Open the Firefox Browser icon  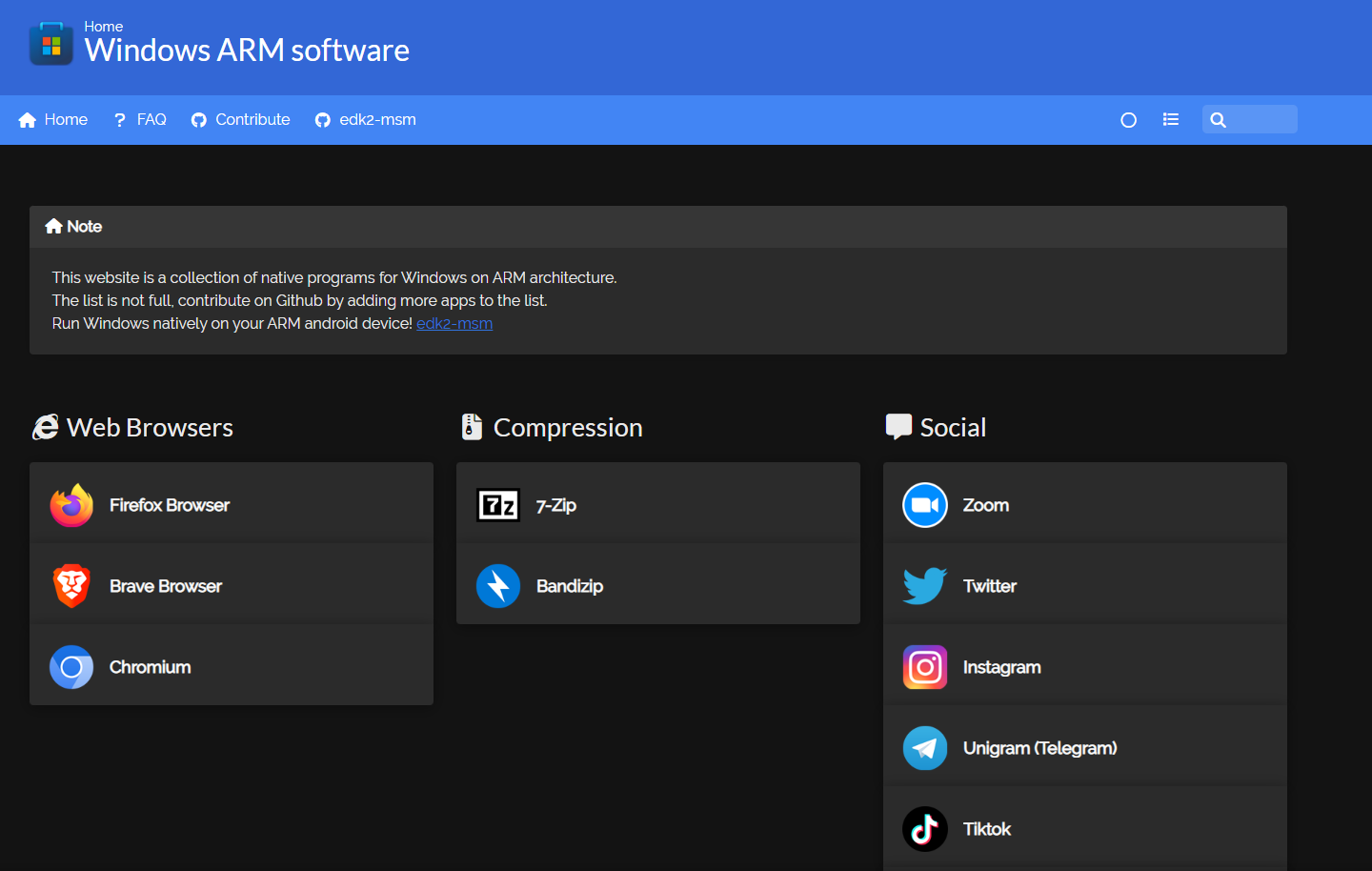pos(71,505)
